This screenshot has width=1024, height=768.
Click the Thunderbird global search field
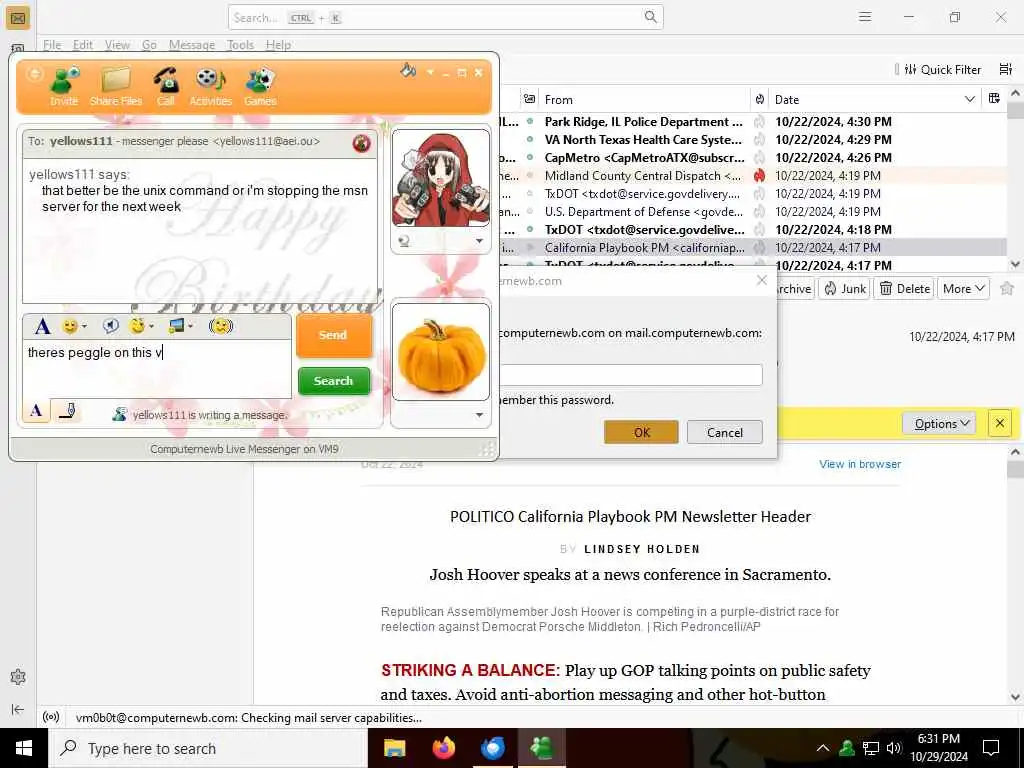click(445, 17)
